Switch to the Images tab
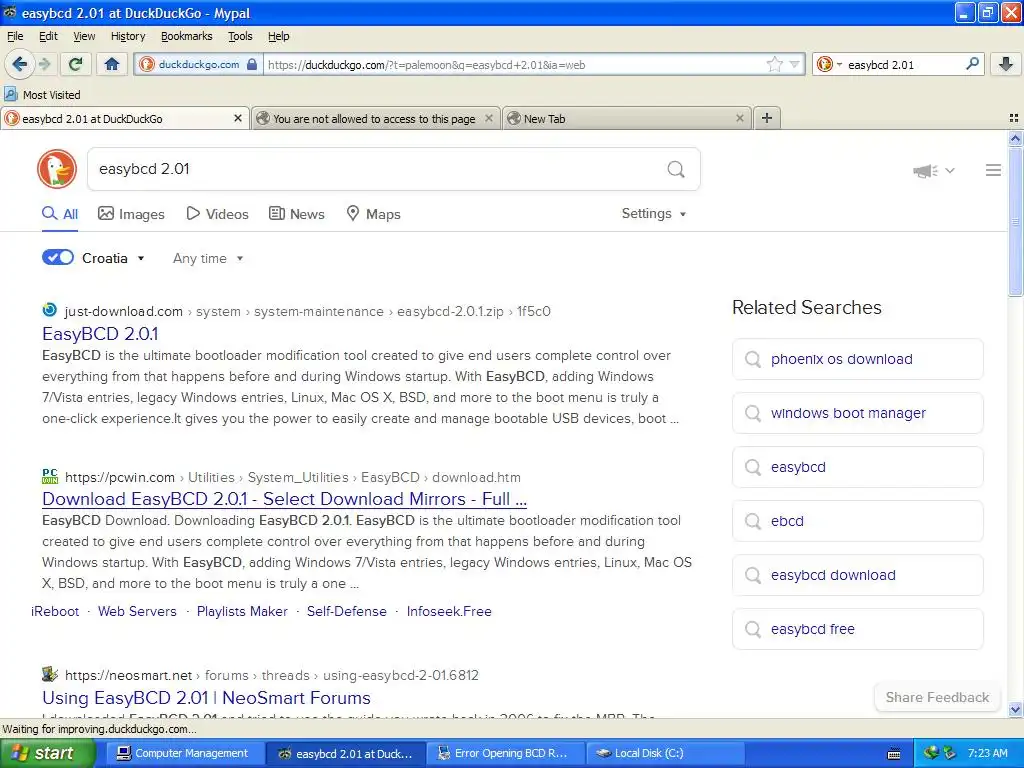 [131, 214]
